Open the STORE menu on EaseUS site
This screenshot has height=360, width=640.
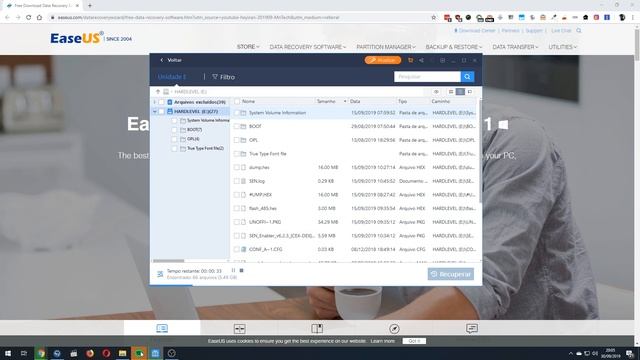(248, 47)
